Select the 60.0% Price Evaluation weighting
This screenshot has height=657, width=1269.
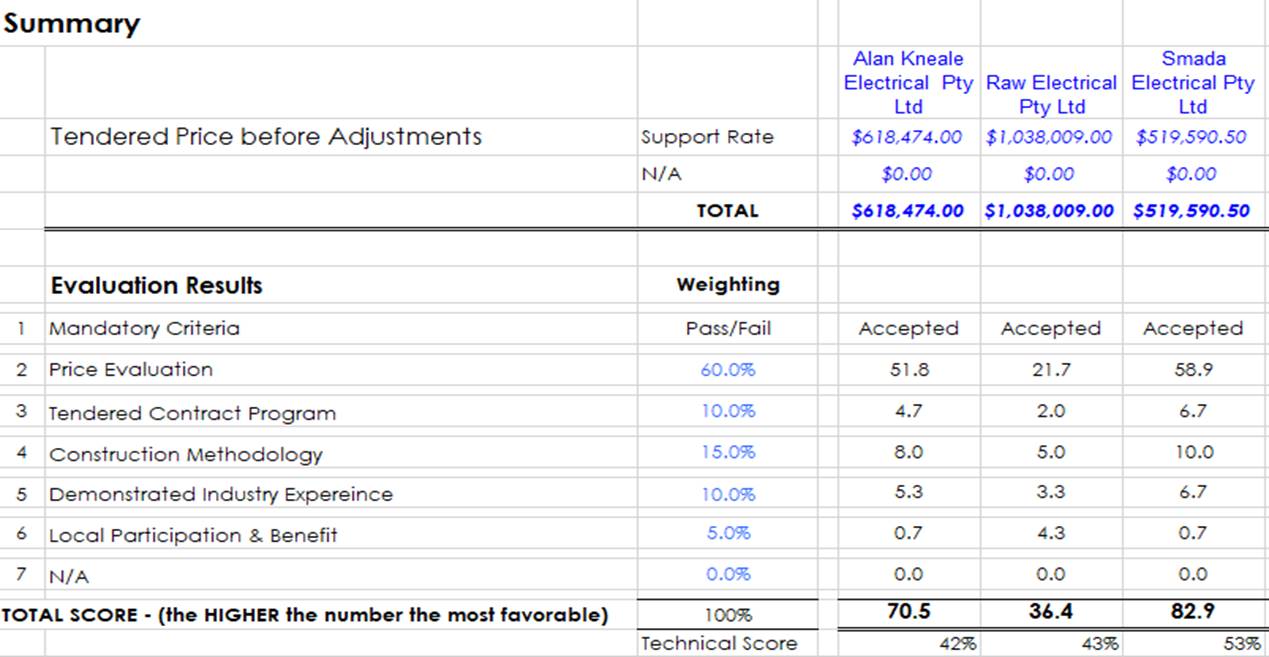(x=727, y=370)
